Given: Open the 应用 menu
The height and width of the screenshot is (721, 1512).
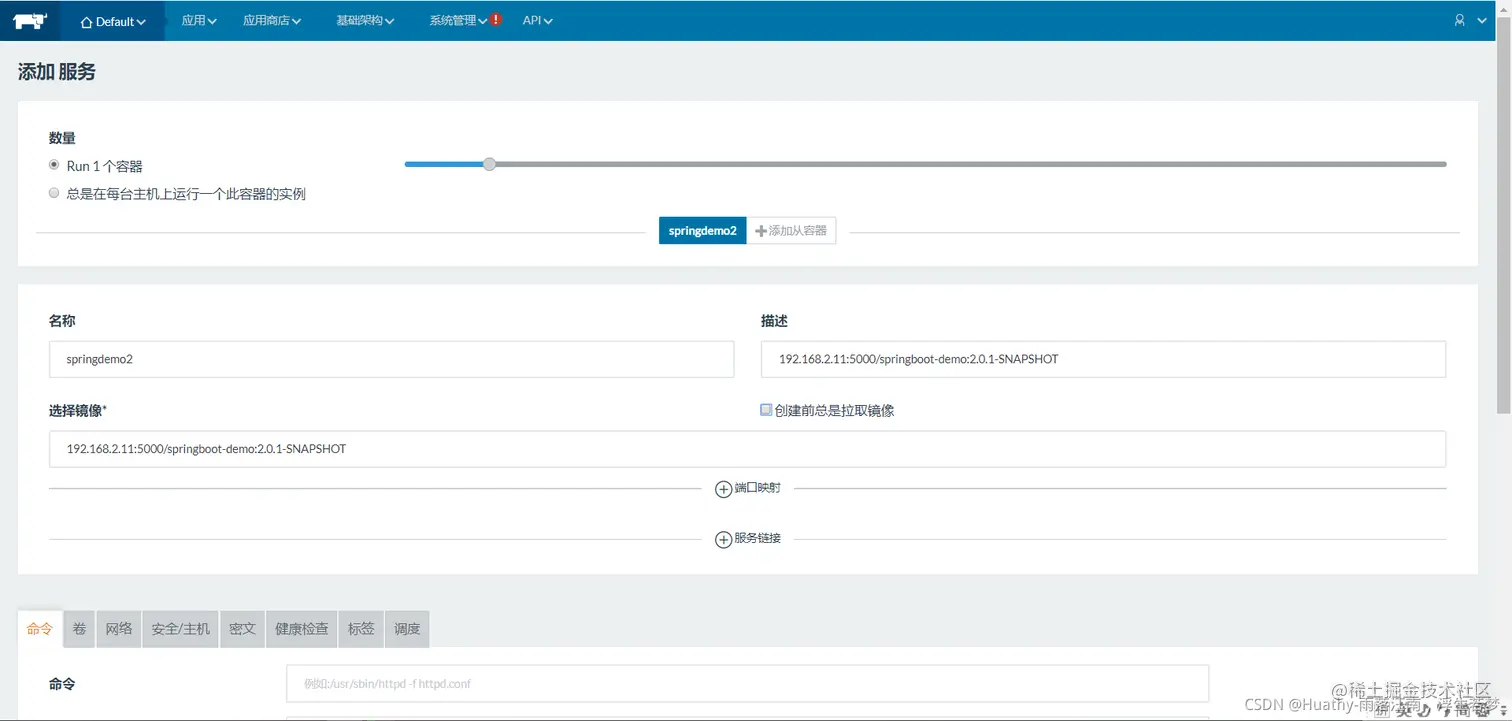Looking at the screenshot, I should 199,20.
